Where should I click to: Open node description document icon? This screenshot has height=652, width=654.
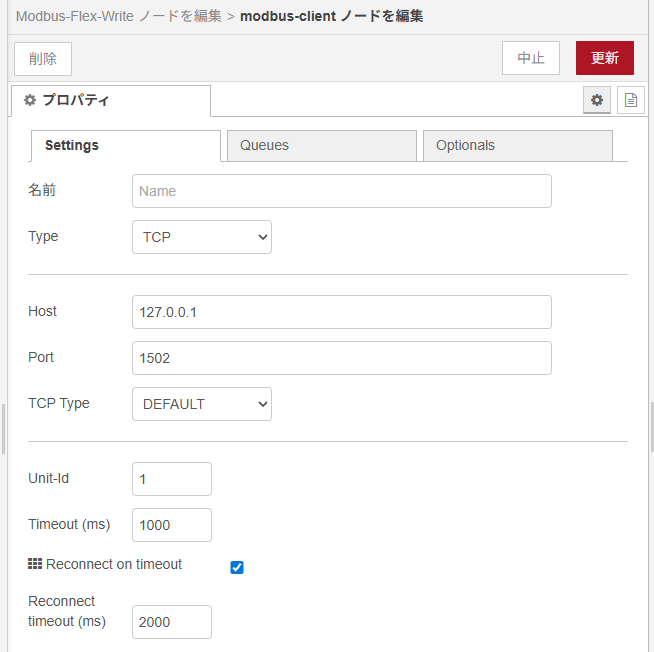(630, 100)
